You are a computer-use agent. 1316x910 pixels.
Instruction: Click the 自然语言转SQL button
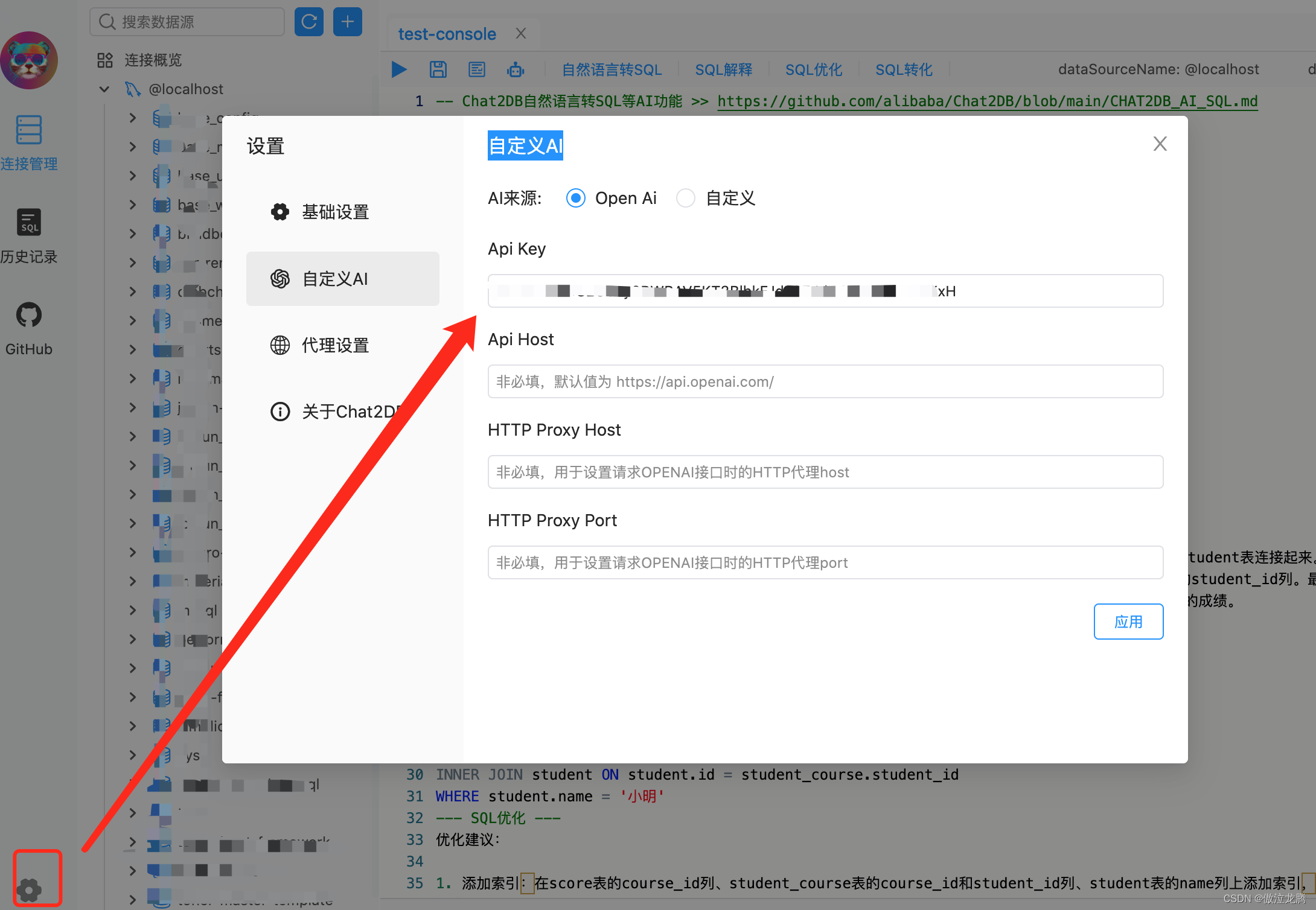click(612, 69)
